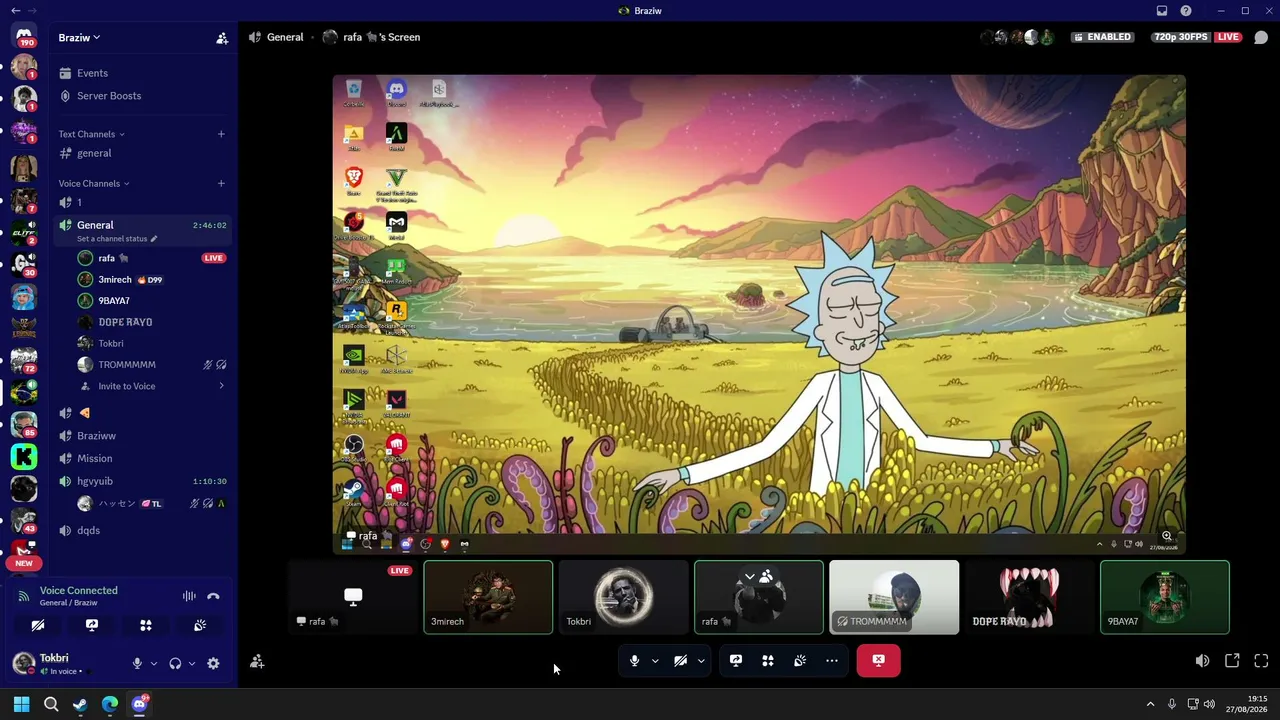Select the general text channel
The image size is (1280, 720).
click(x=144, y=153)
